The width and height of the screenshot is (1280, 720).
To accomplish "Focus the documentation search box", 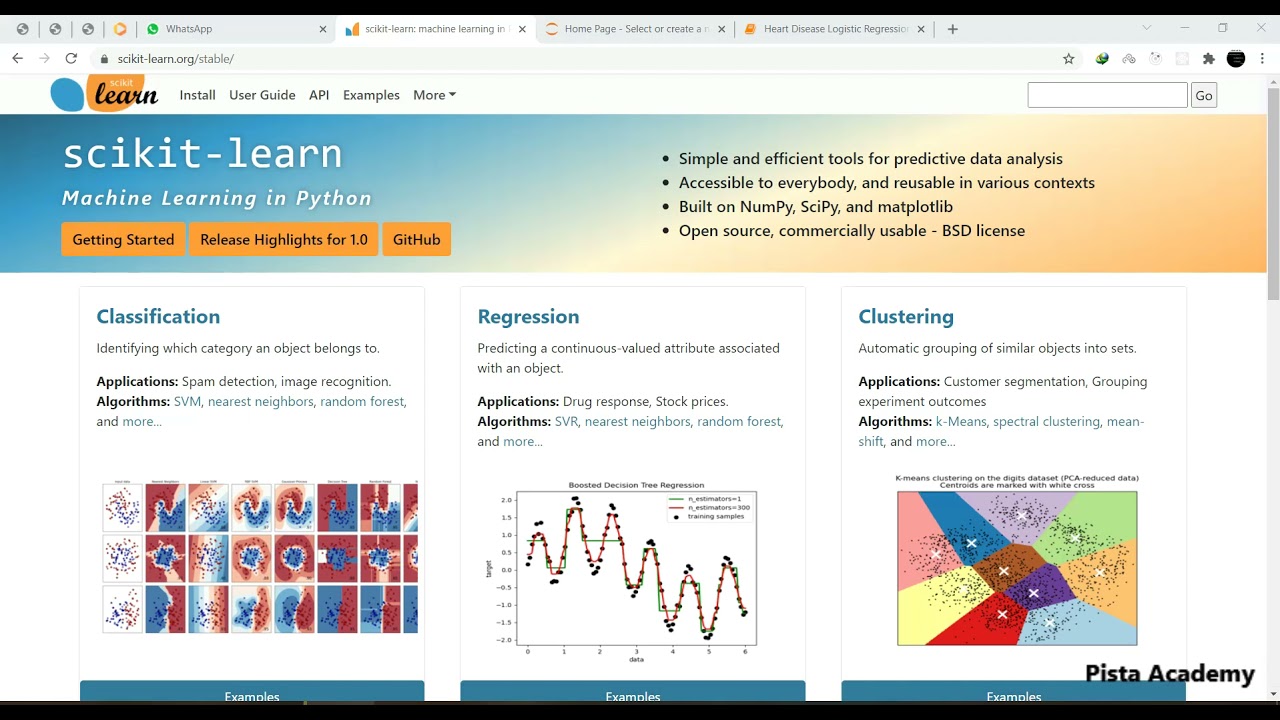I will tap(1107, 96).
